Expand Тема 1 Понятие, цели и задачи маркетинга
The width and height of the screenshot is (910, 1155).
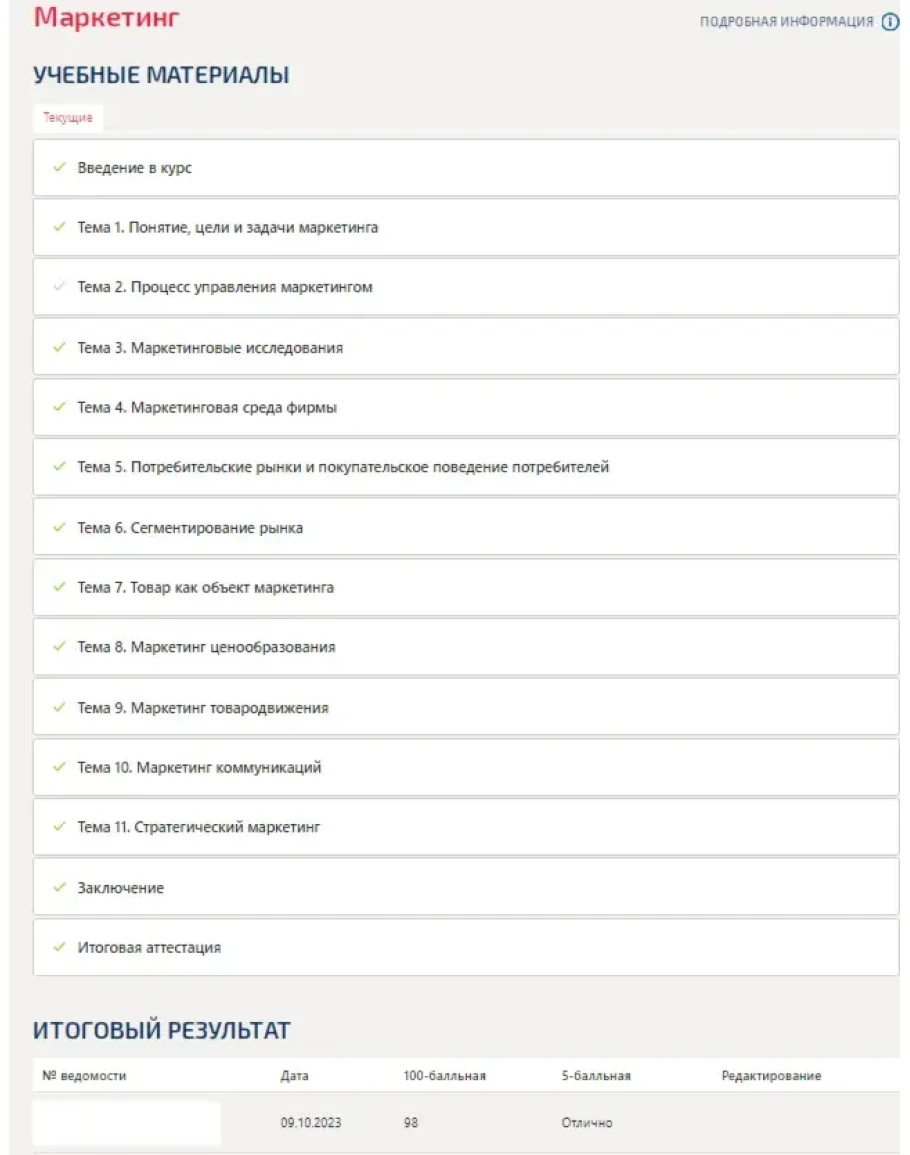228,228
